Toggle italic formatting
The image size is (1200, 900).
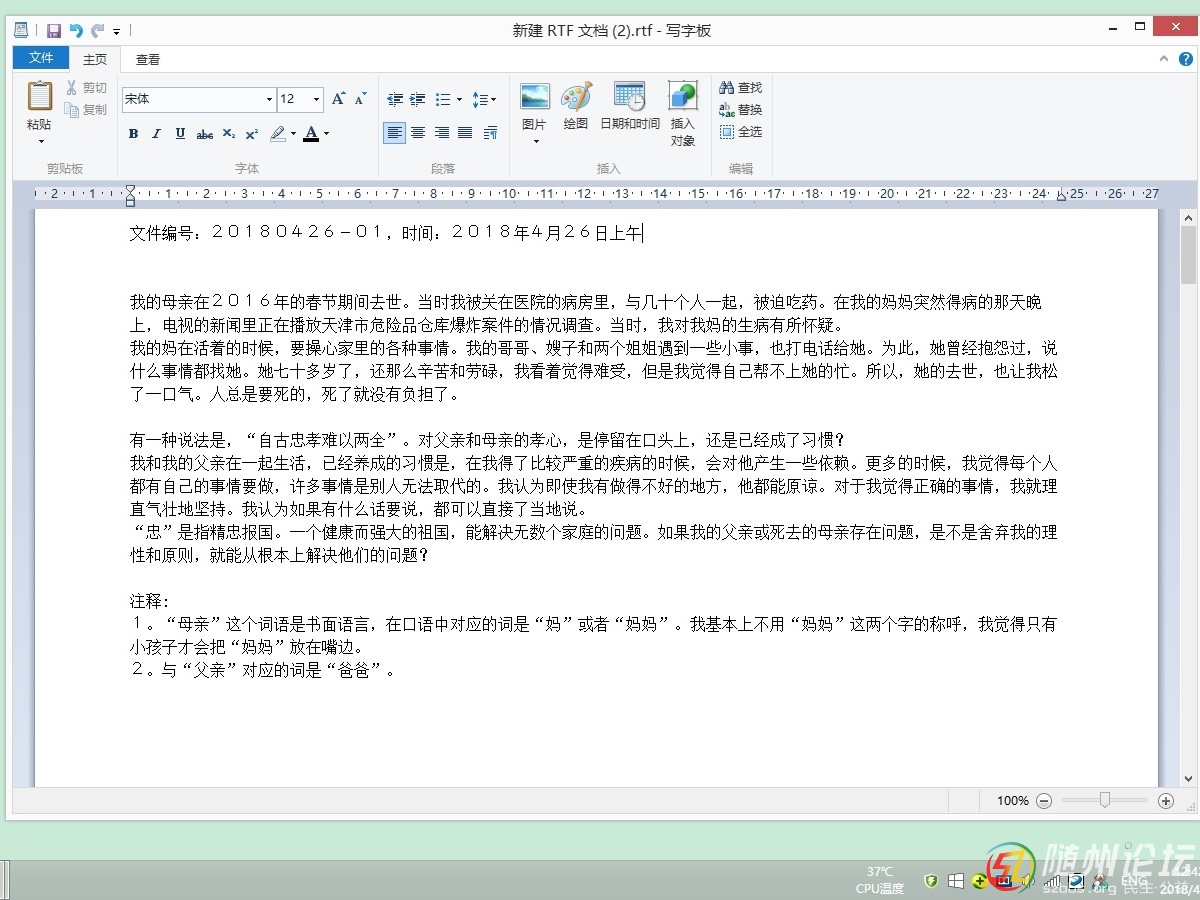[156, 134]
